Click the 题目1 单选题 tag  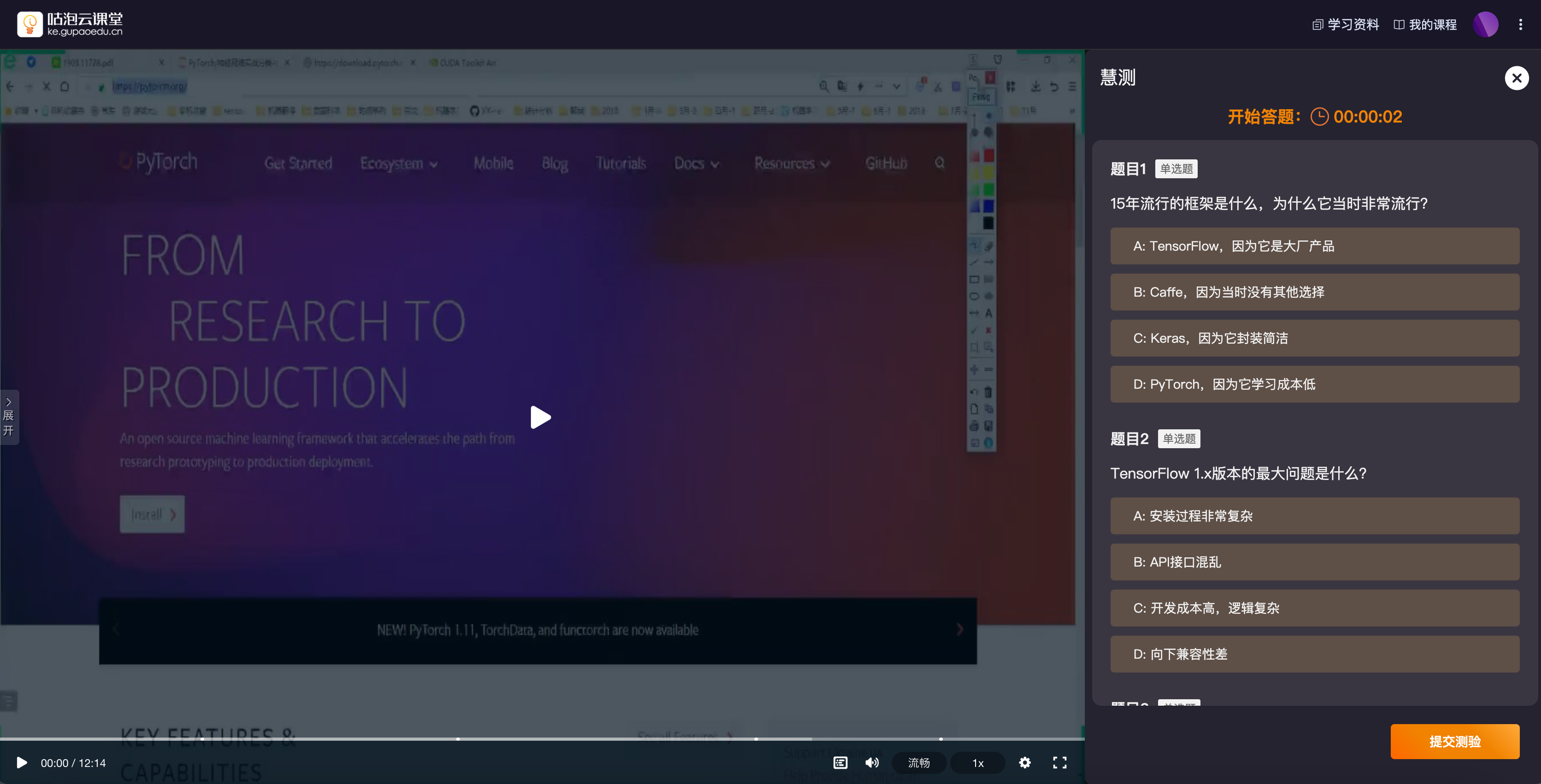point(1176,169)
